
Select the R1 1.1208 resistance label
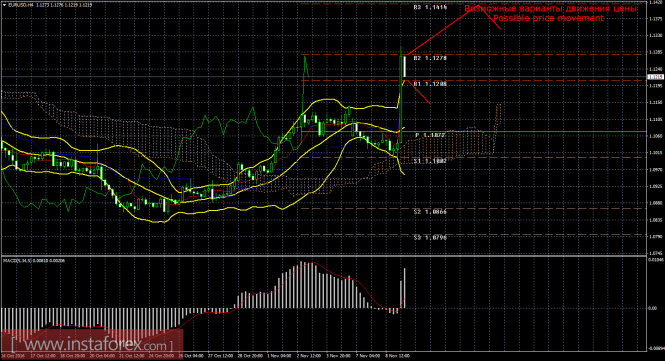430,84
